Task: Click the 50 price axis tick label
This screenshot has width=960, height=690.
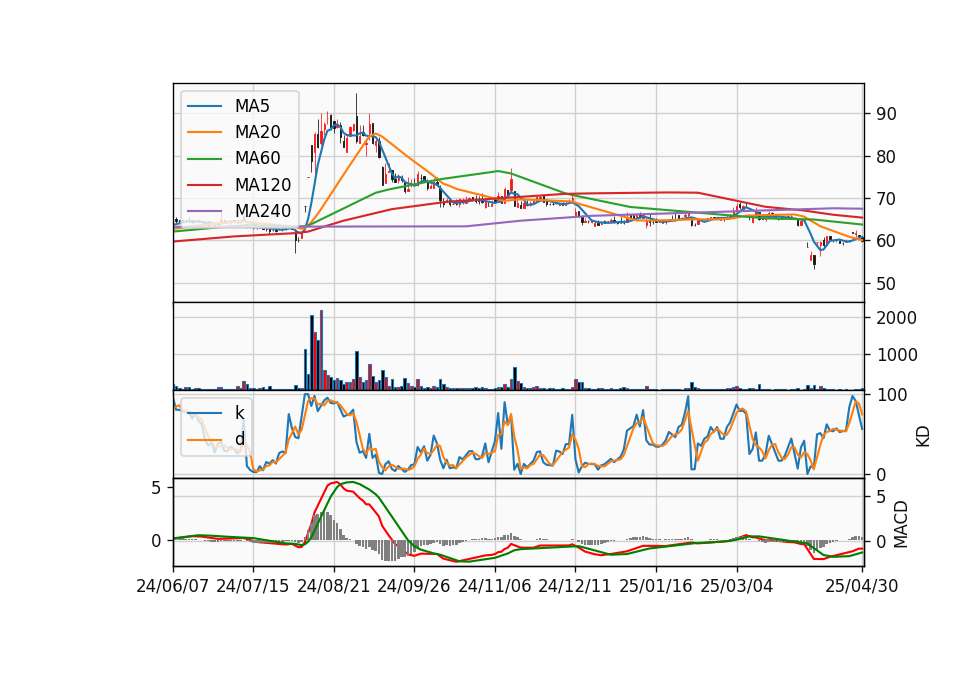Action: (887, 284)
